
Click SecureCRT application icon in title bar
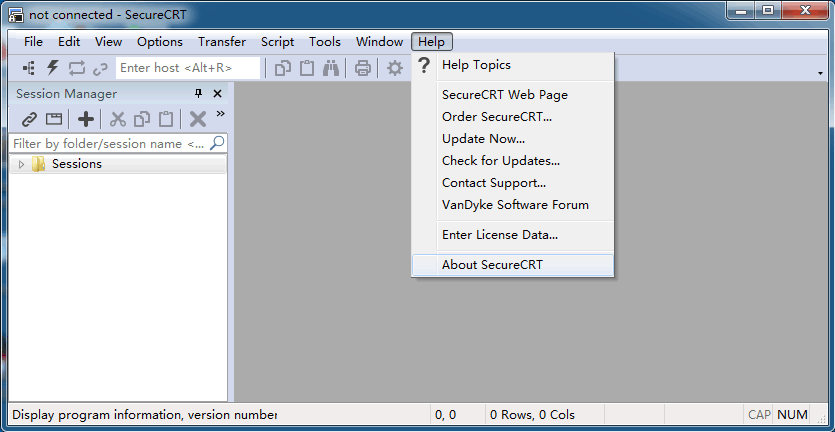pyautogui.click(x=15, y=14)
